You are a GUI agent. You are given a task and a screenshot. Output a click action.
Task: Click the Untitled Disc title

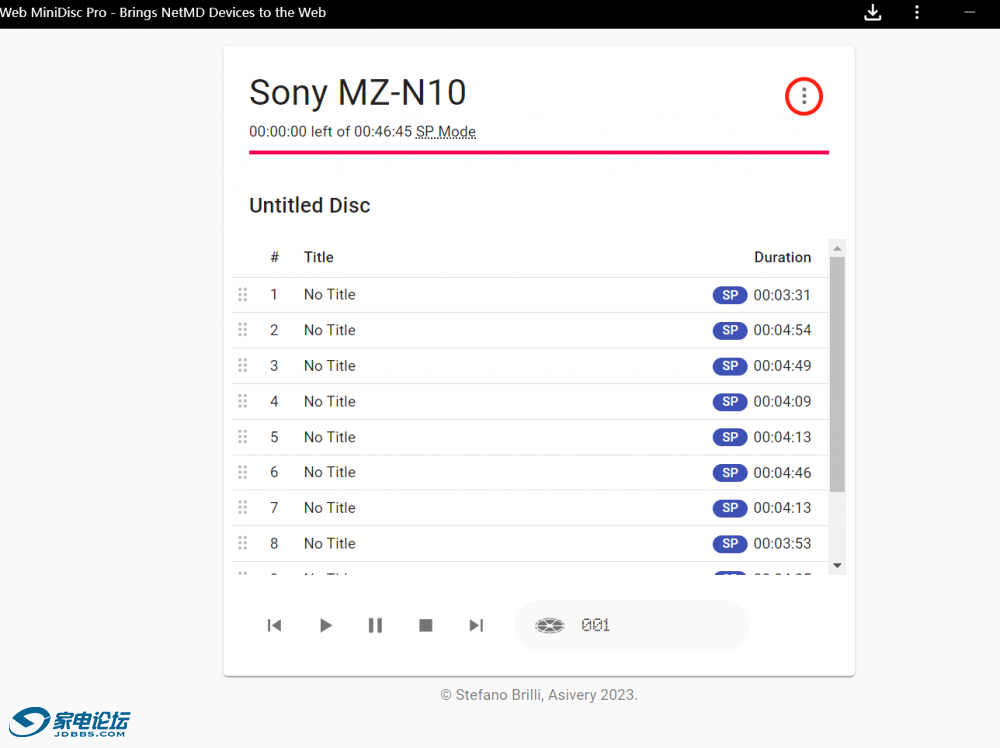click(x=309, y=205)
